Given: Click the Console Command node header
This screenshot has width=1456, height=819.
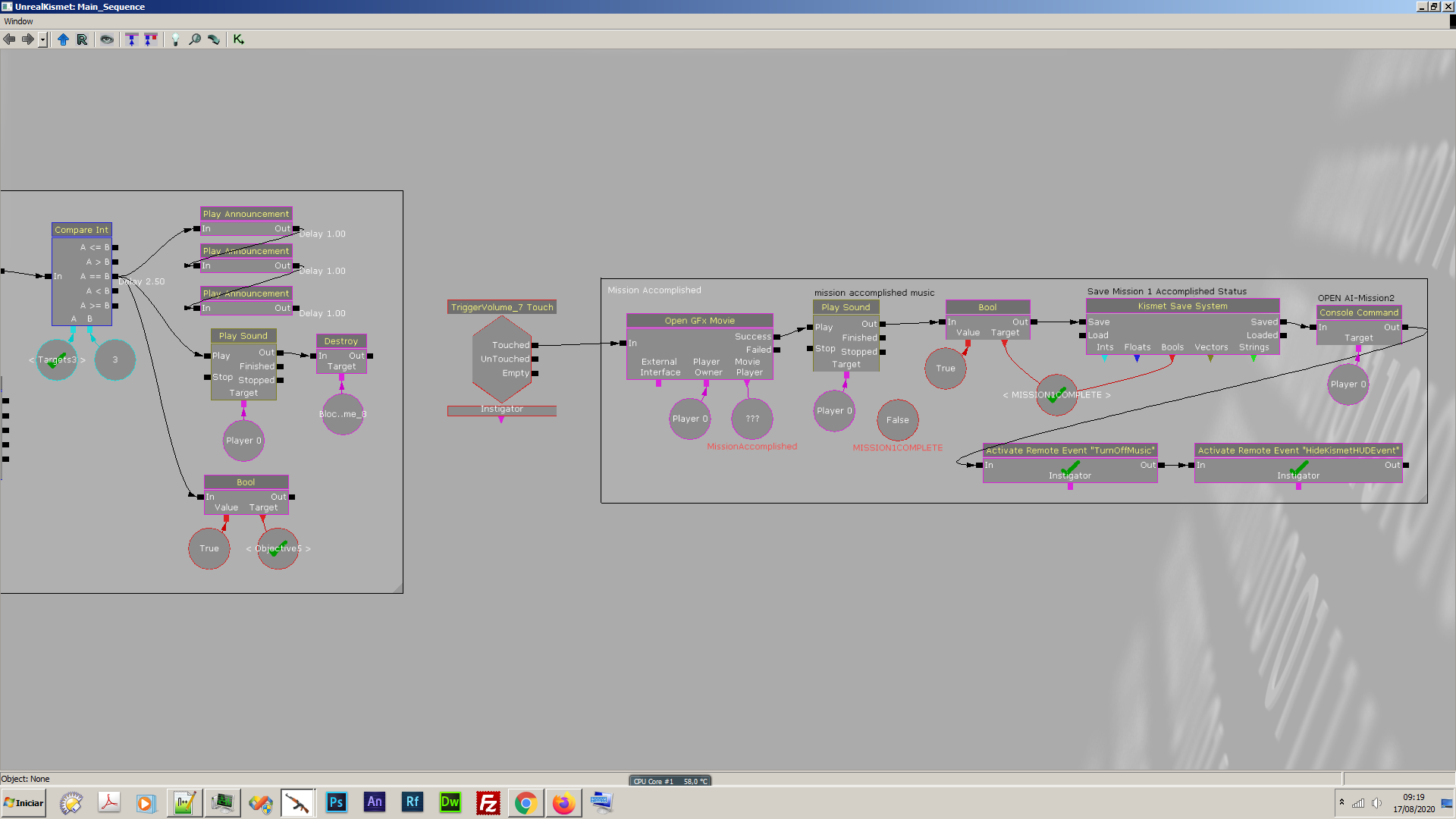Looking at the screenshot, I should pyautogui.click(x=1359, y=312).
